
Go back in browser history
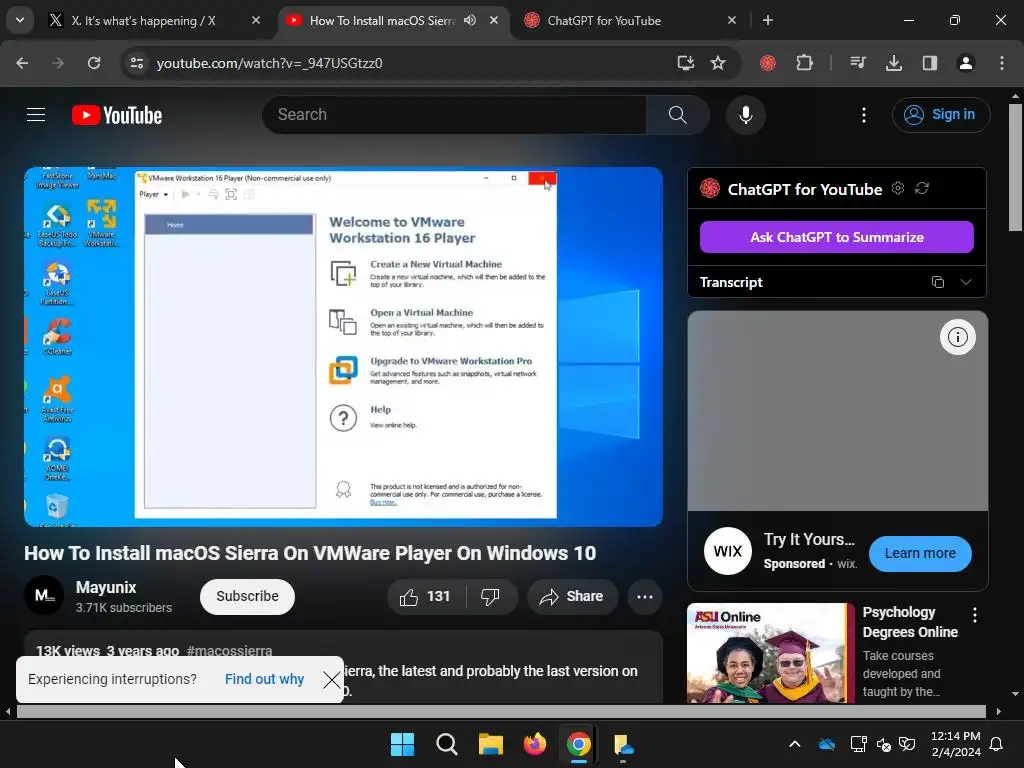(22, 63)
